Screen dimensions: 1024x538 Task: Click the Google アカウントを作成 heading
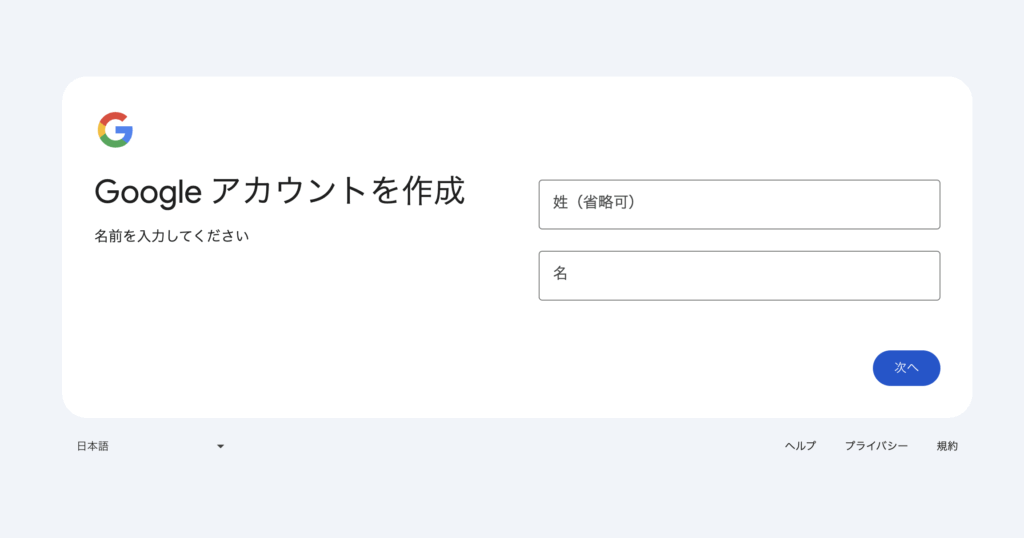tap(279, 190)
